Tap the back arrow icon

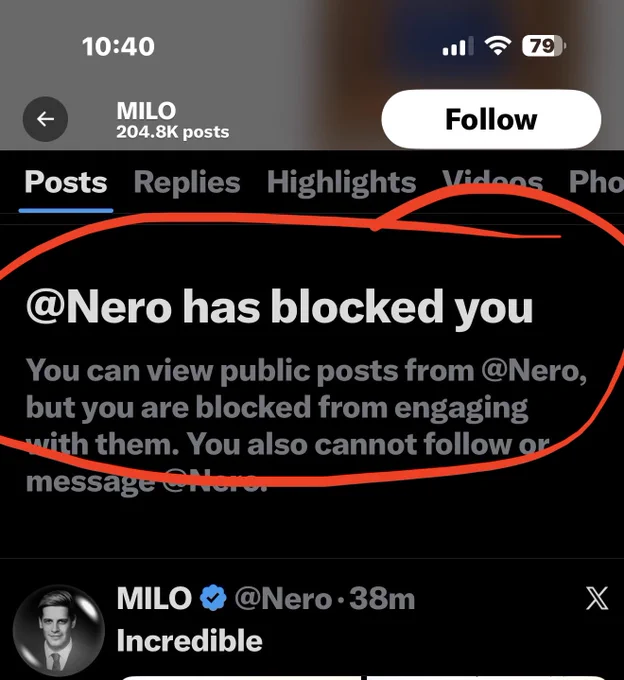(x=45, y=119)
